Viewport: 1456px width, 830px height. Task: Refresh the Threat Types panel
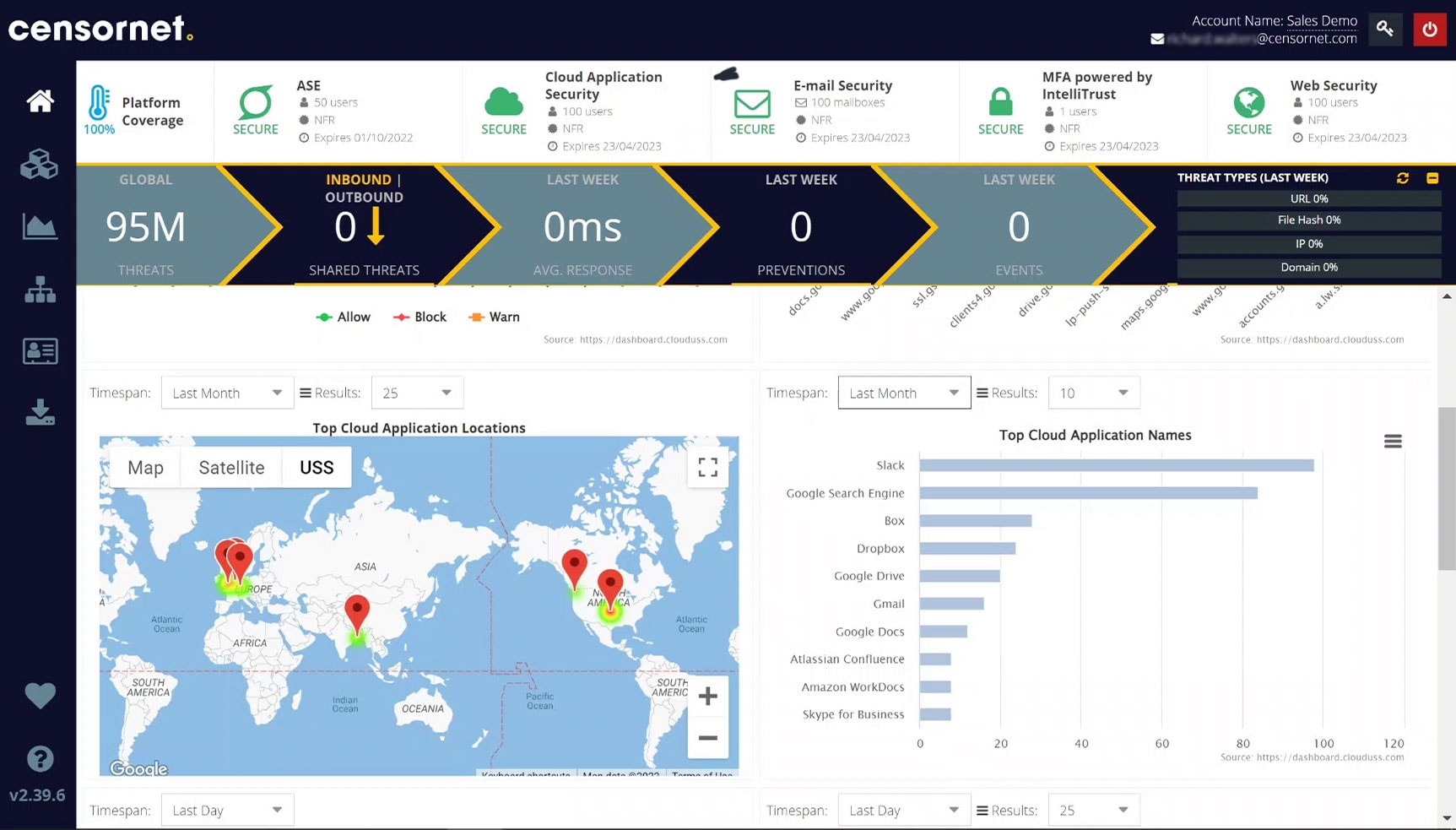1403,178
